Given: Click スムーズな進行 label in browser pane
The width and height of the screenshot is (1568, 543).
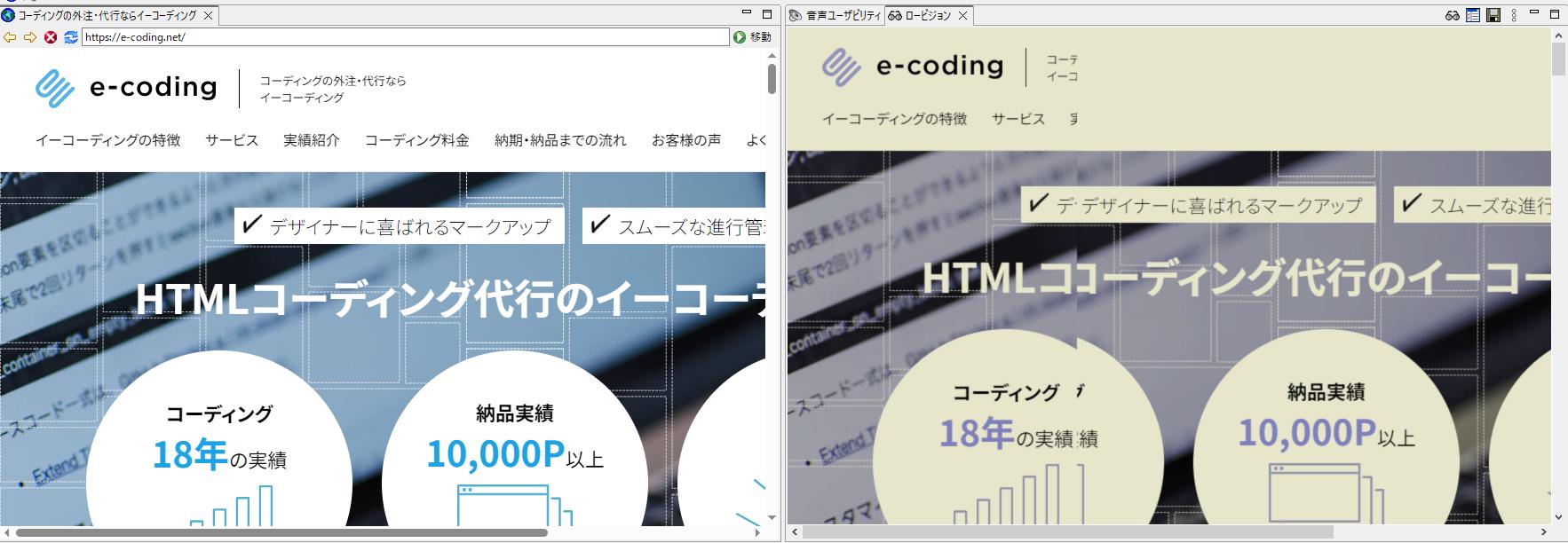Looking at the screenshot, I should tap(675, 225).
